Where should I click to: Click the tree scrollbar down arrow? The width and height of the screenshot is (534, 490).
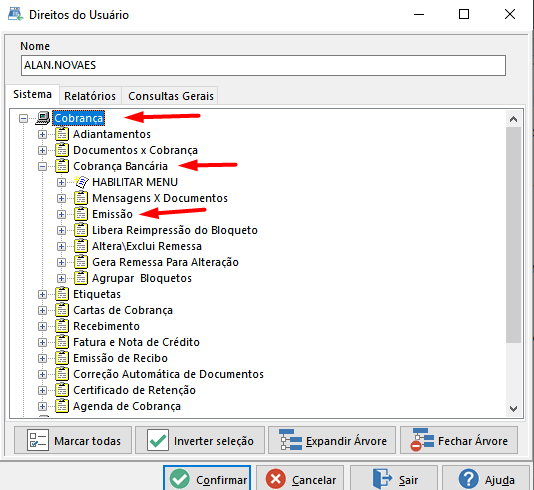coord(514,408)
